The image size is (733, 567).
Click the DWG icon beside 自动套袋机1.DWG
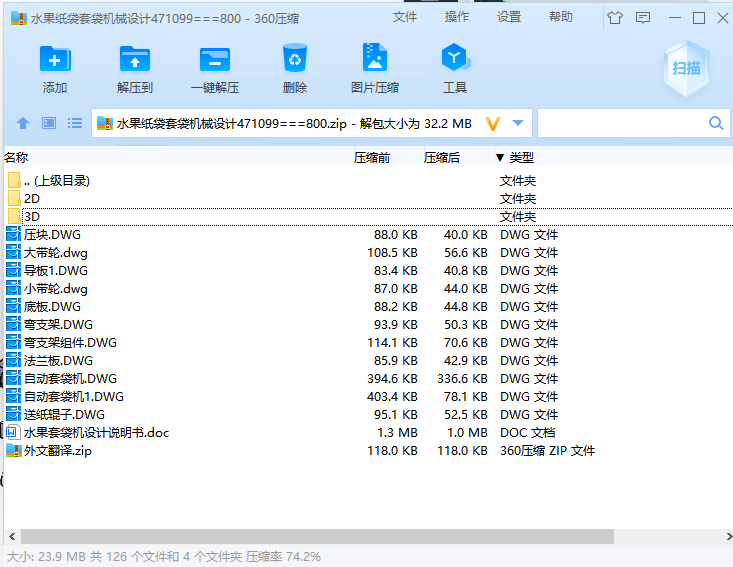(x=13, y=396)
